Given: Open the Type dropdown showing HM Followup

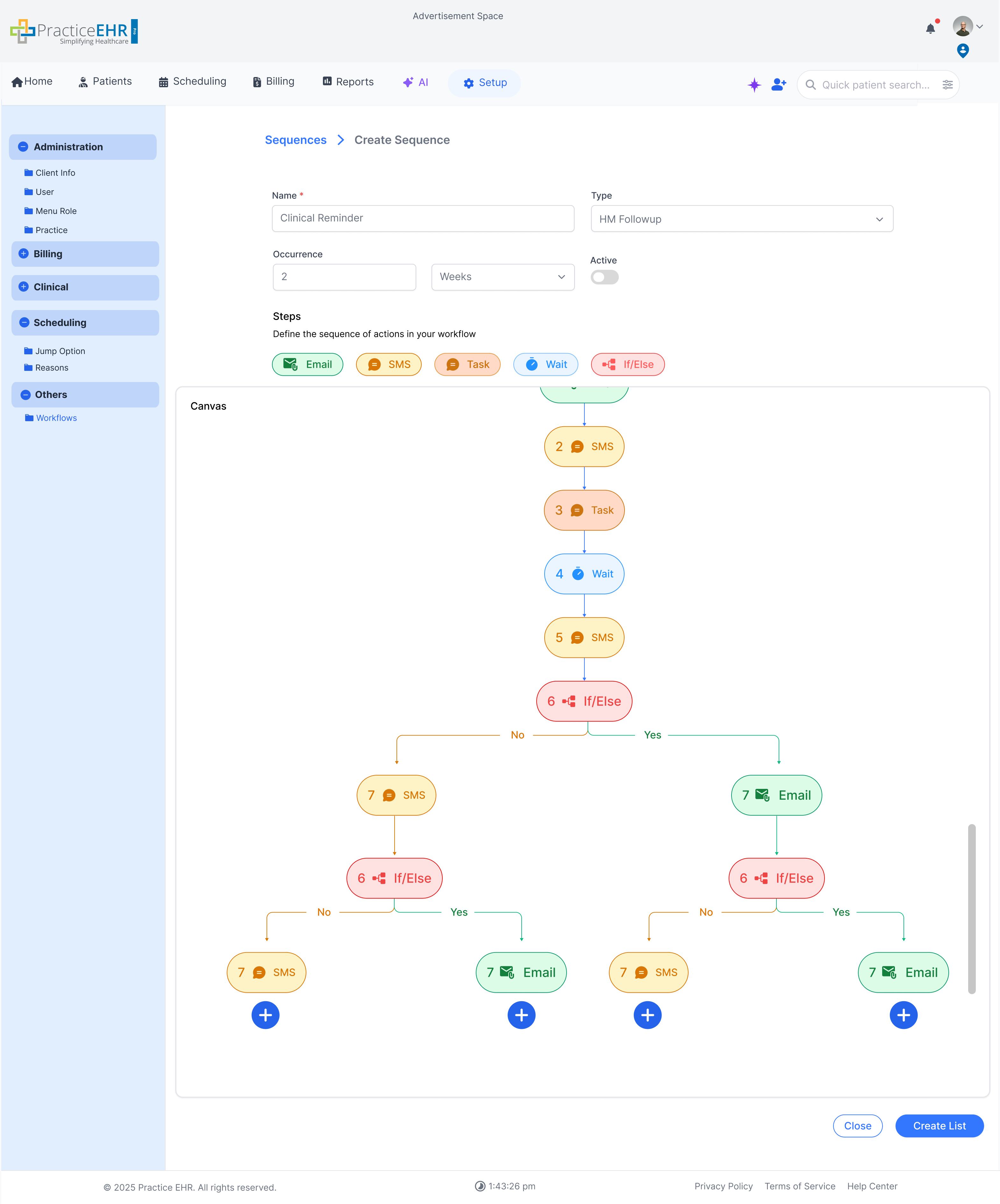Looking at the screenshot, I should coord(741,218).
